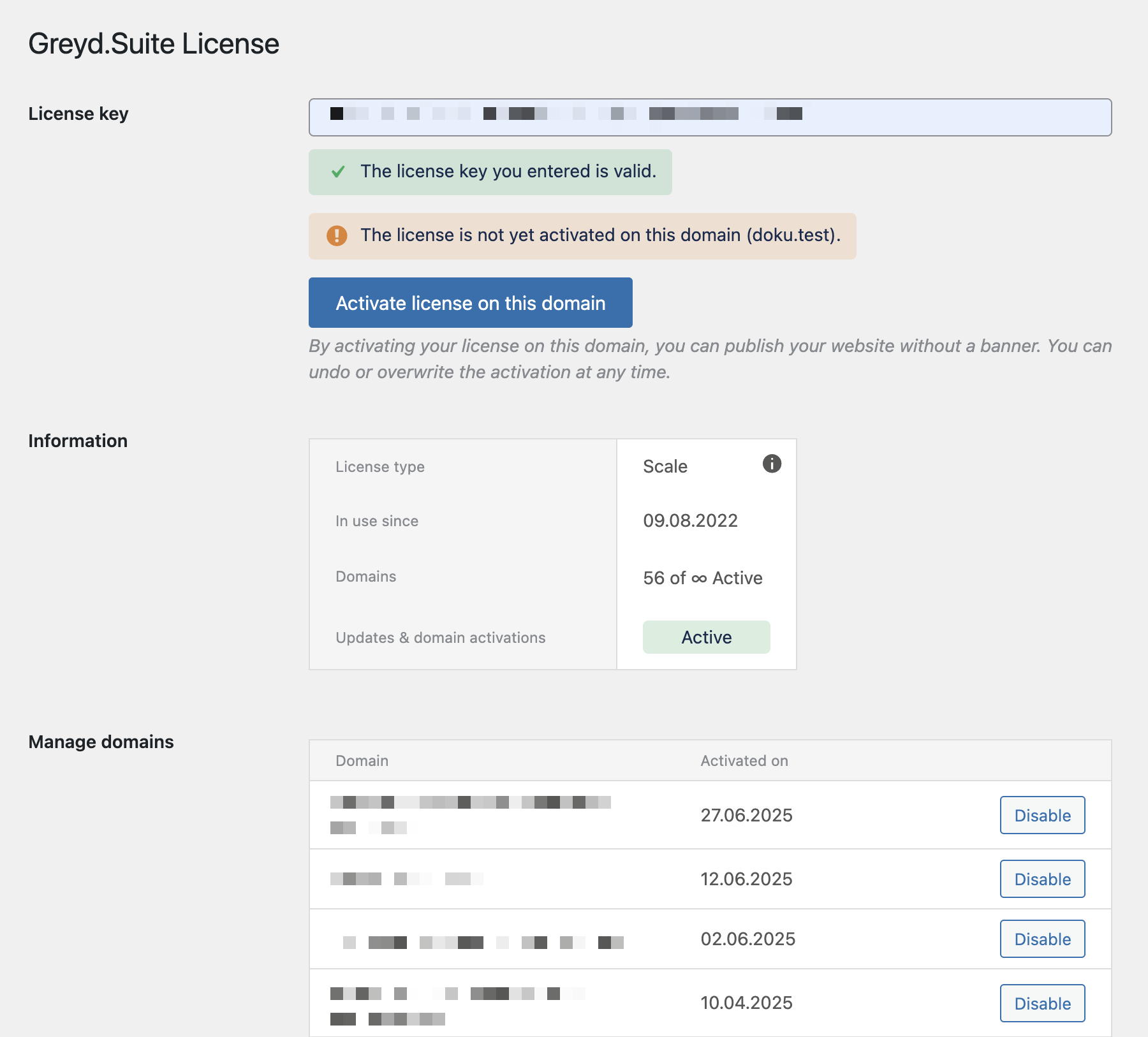Click 'The license key you entered is valid.' notice
This screenshot has height=1037, width=1148.
tap(490, 172)
